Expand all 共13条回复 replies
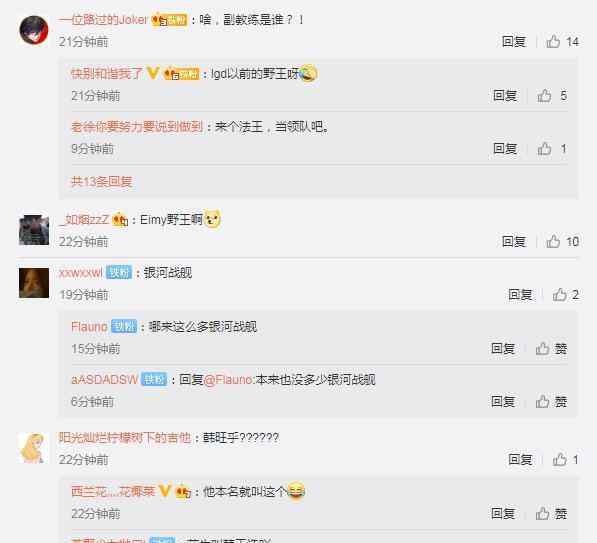Screen dimensions: 597x543 tap(101, 182)
